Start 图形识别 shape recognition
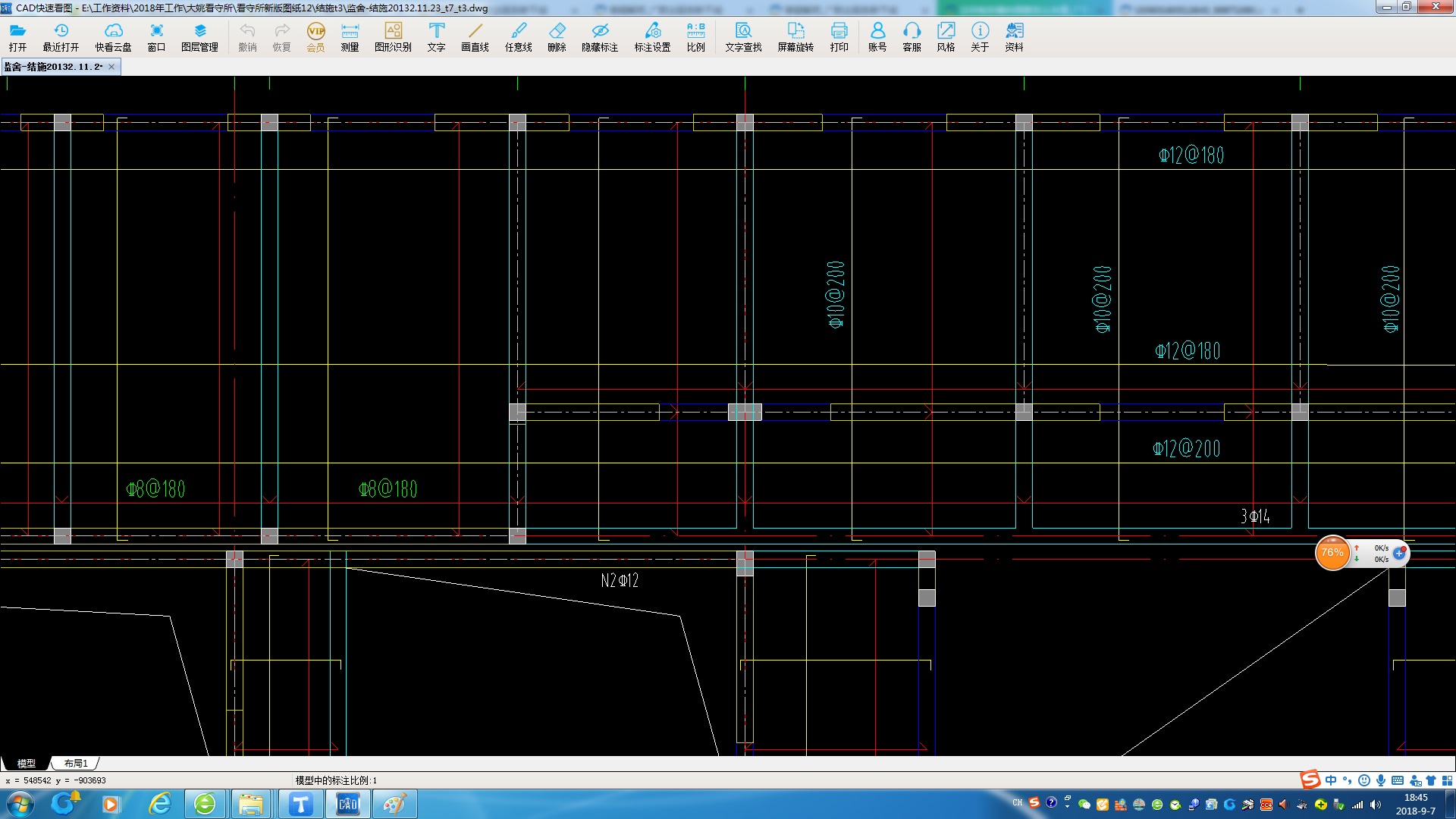Screen dimensions: 1456x819 (x=393, y=36)
